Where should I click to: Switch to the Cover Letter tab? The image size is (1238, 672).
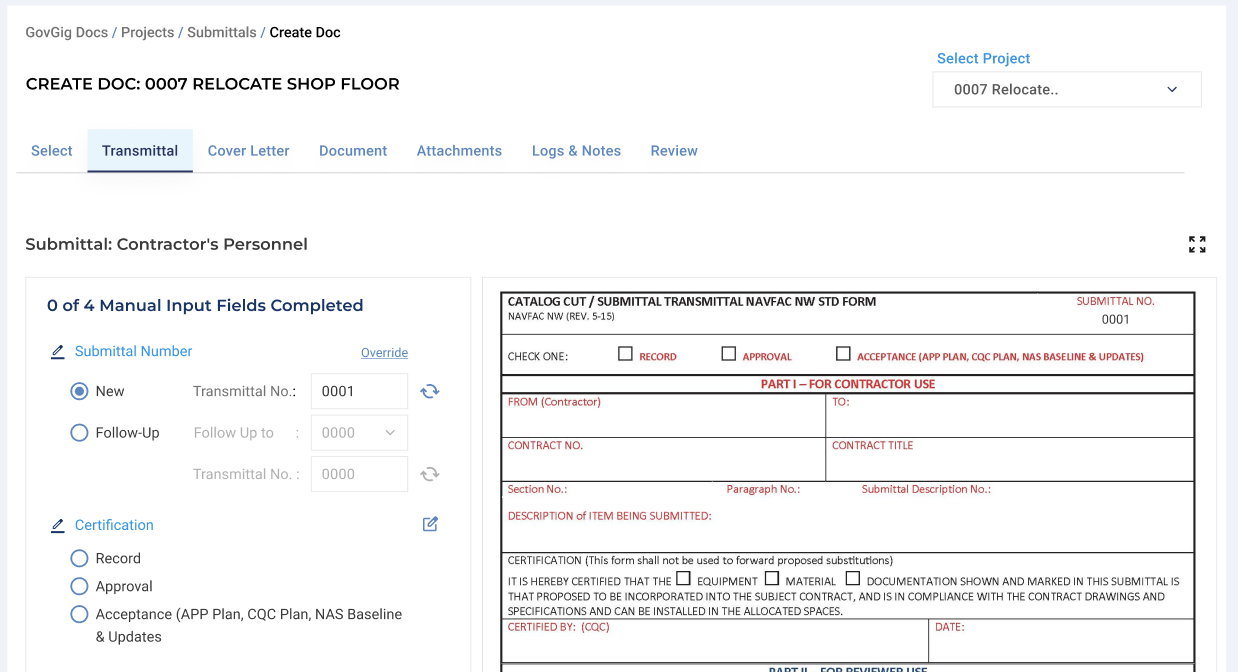coord(248,151)
